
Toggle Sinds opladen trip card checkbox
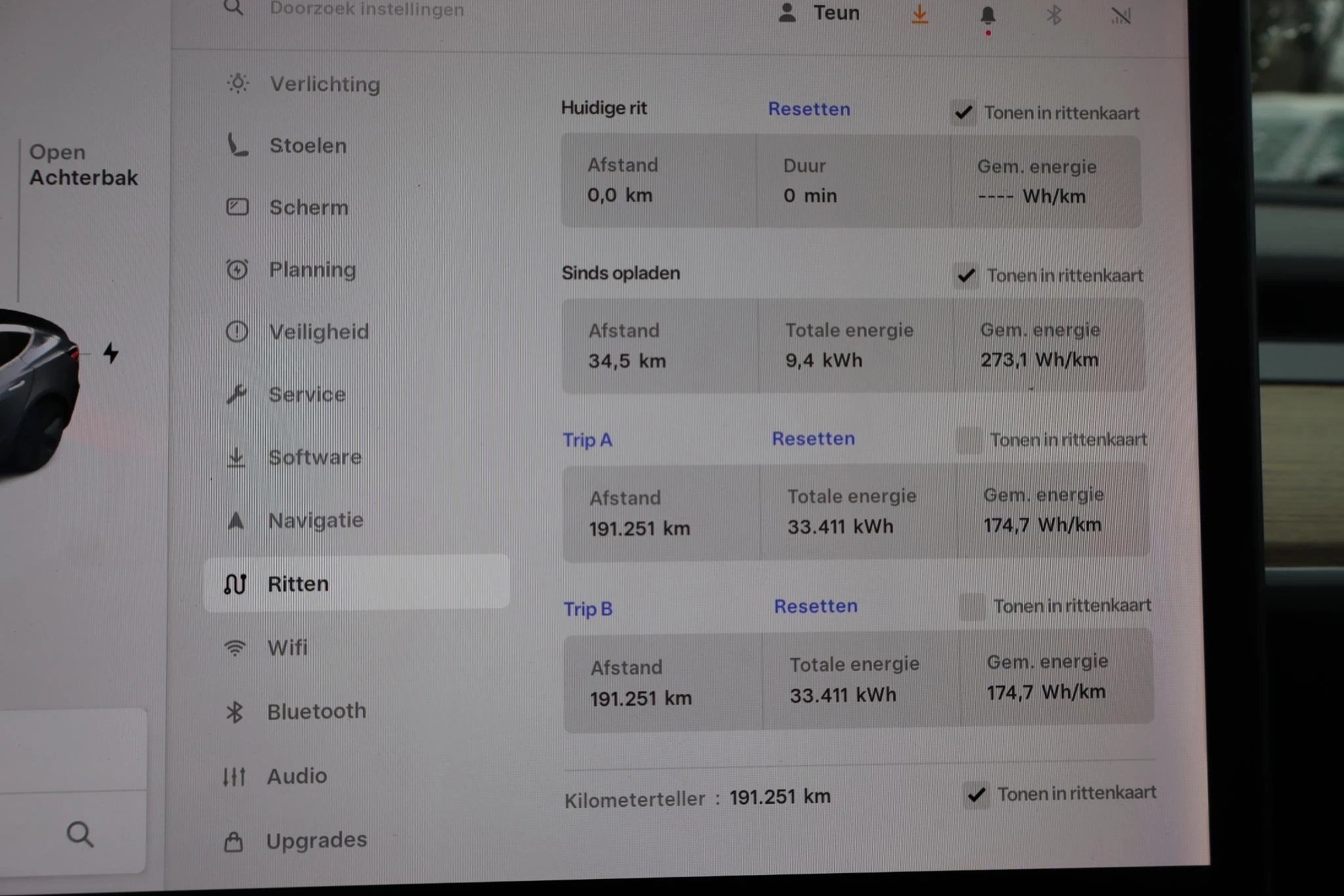(966, 275)
